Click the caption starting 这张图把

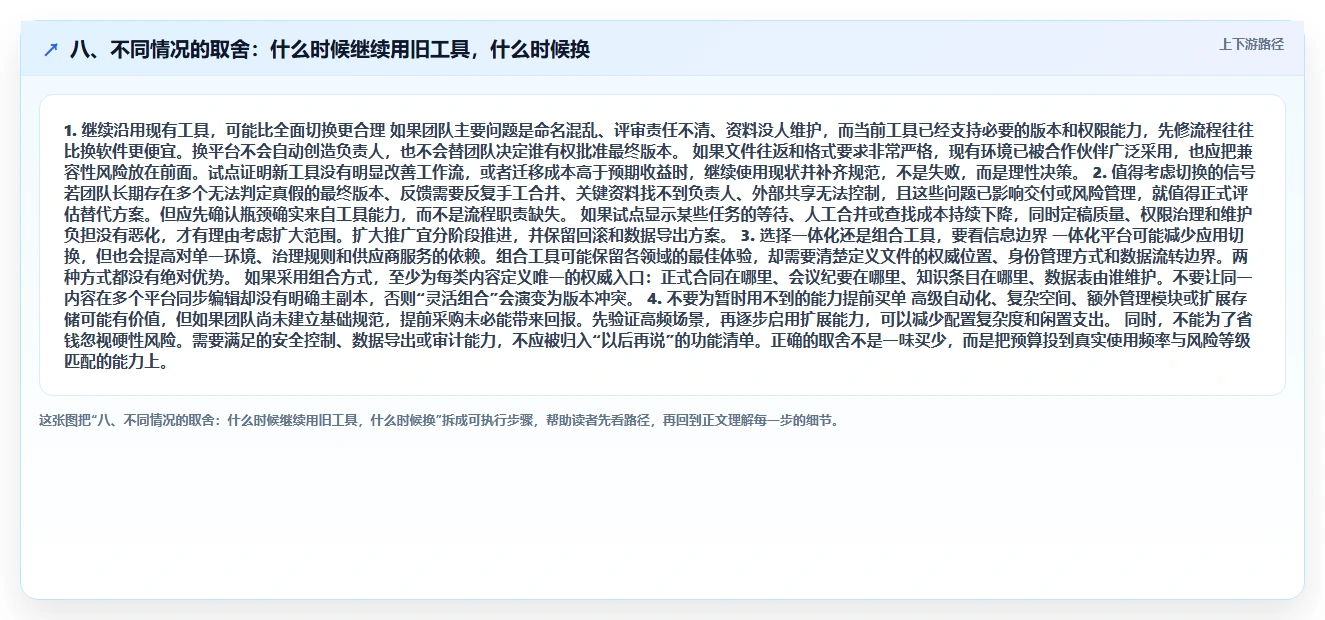(x=441, y=420)
